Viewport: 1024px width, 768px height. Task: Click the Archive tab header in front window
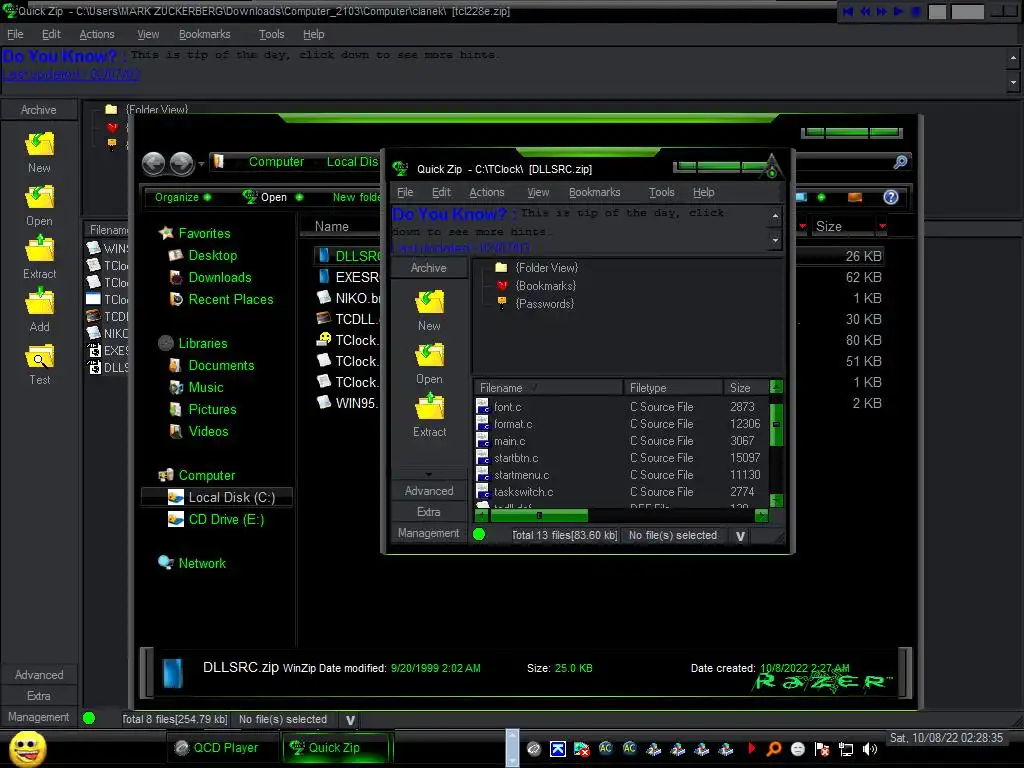[428, 268]
